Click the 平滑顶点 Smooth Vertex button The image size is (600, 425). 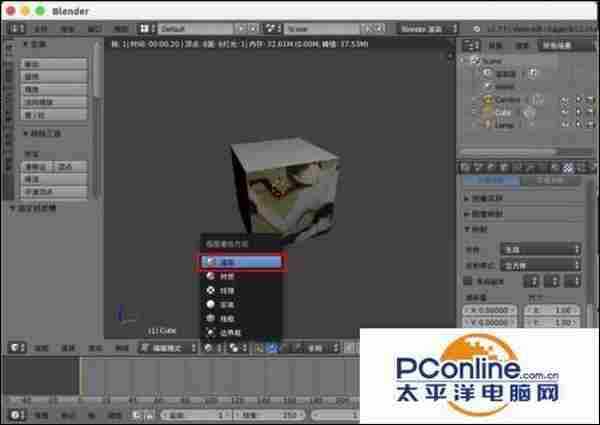(x=54, y=192)
